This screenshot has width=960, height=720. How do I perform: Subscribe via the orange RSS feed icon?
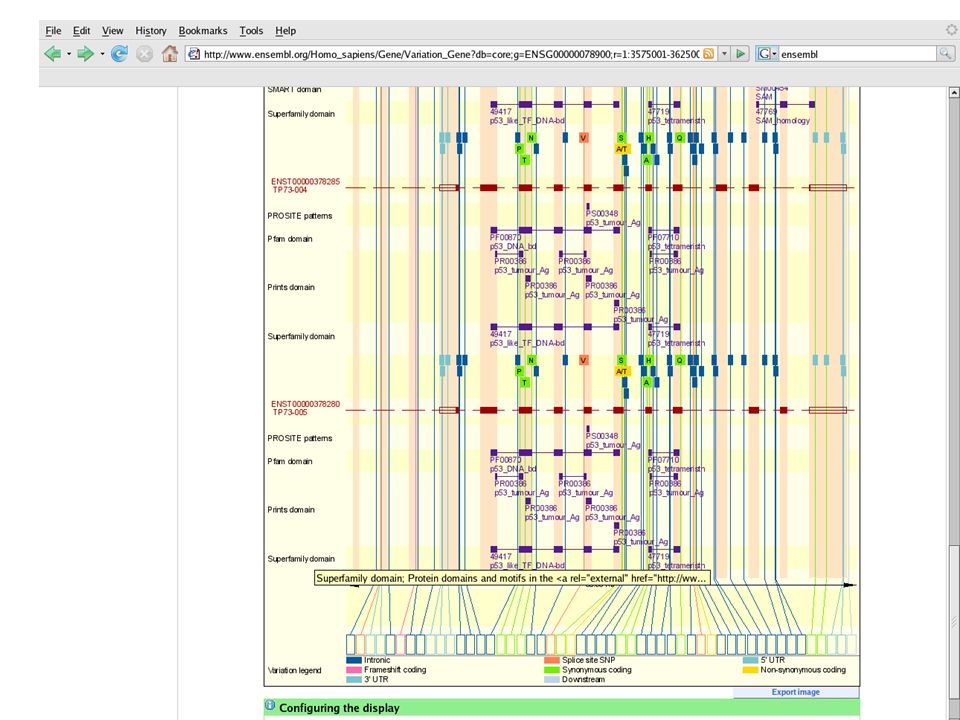pyautogui.click(x=708, y=54)
